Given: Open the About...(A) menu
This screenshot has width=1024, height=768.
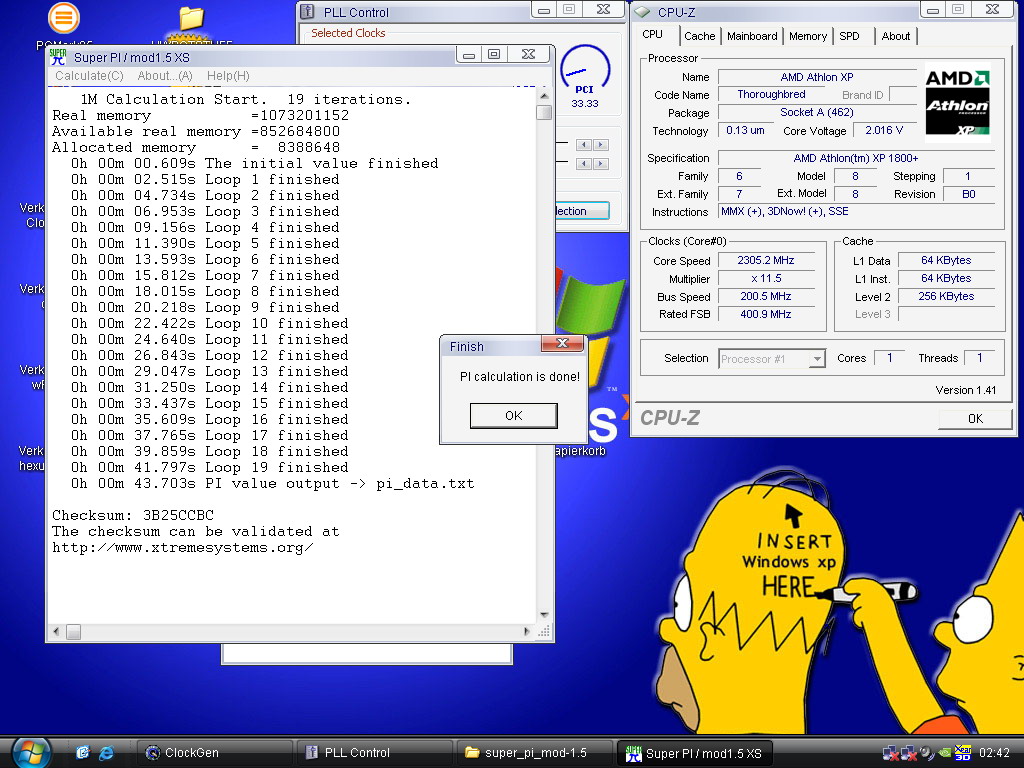Looking at the screenshot, I should point(165,76).
